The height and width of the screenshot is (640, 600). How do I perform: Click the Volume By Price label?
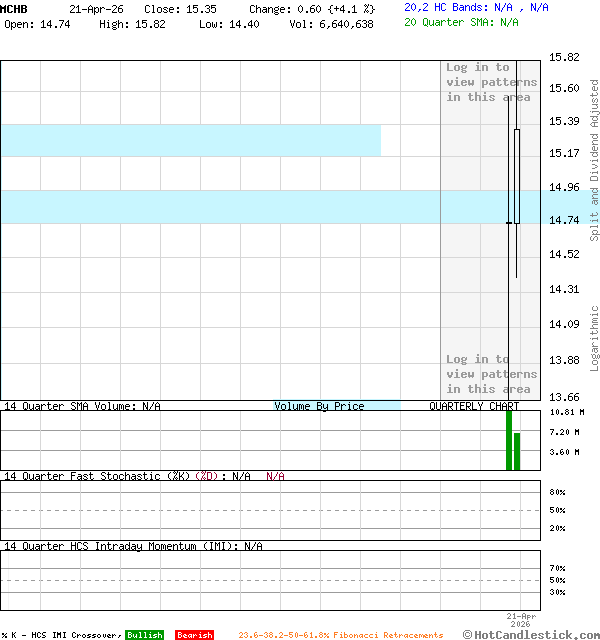click(x=319, y=406)
